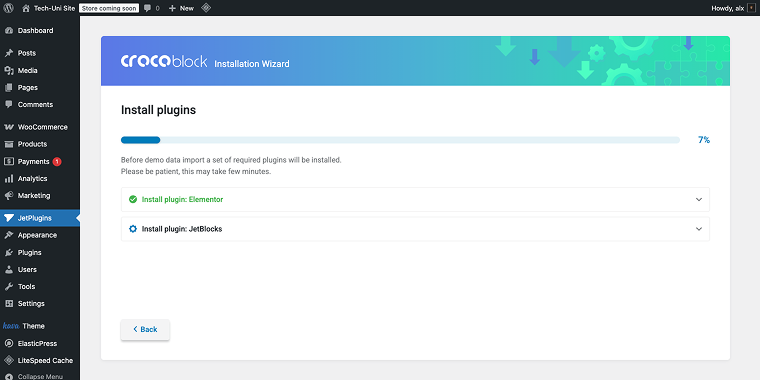Click spinning gear beside JetBlocks
This screenshot has width=760, height=380.
point(133,229)
